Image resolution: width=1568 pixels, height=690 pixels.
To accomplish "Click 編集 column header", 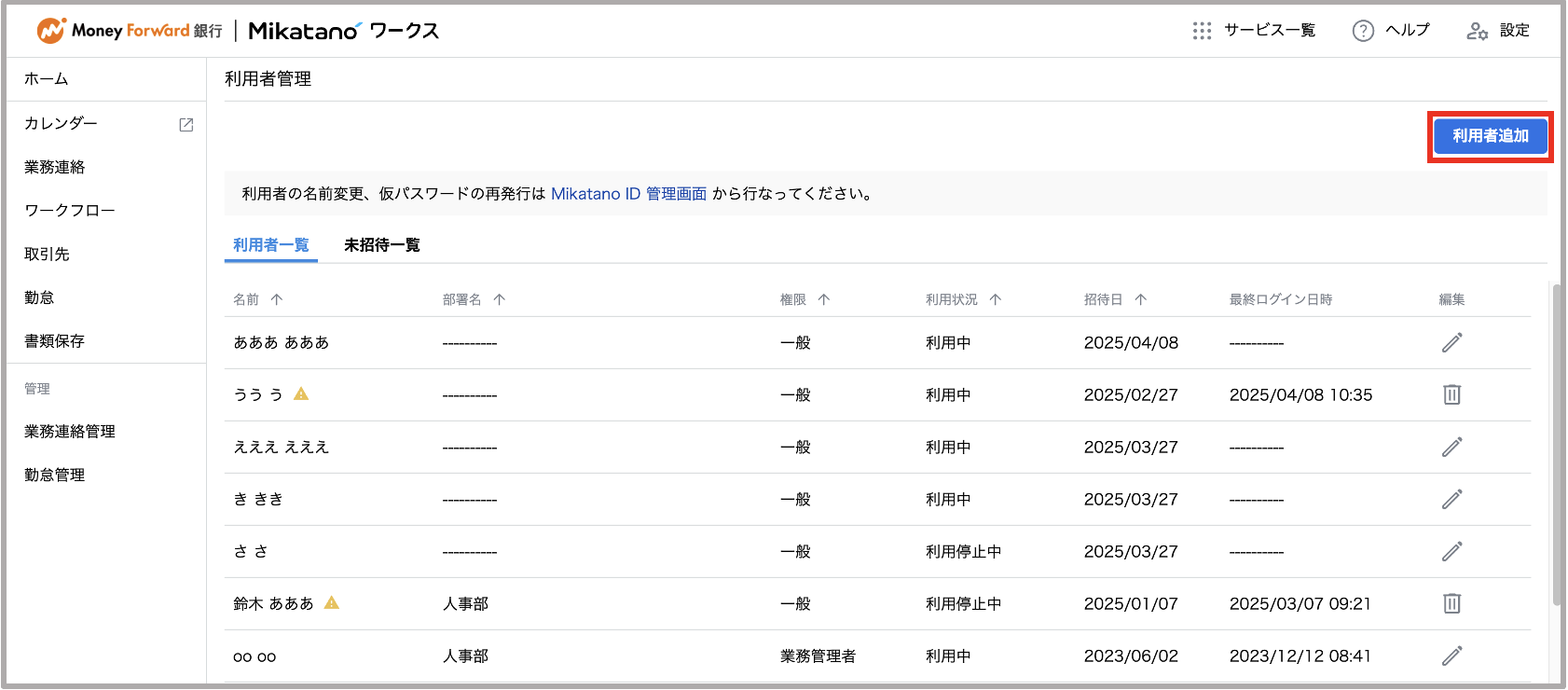I will pos(1451,299).
